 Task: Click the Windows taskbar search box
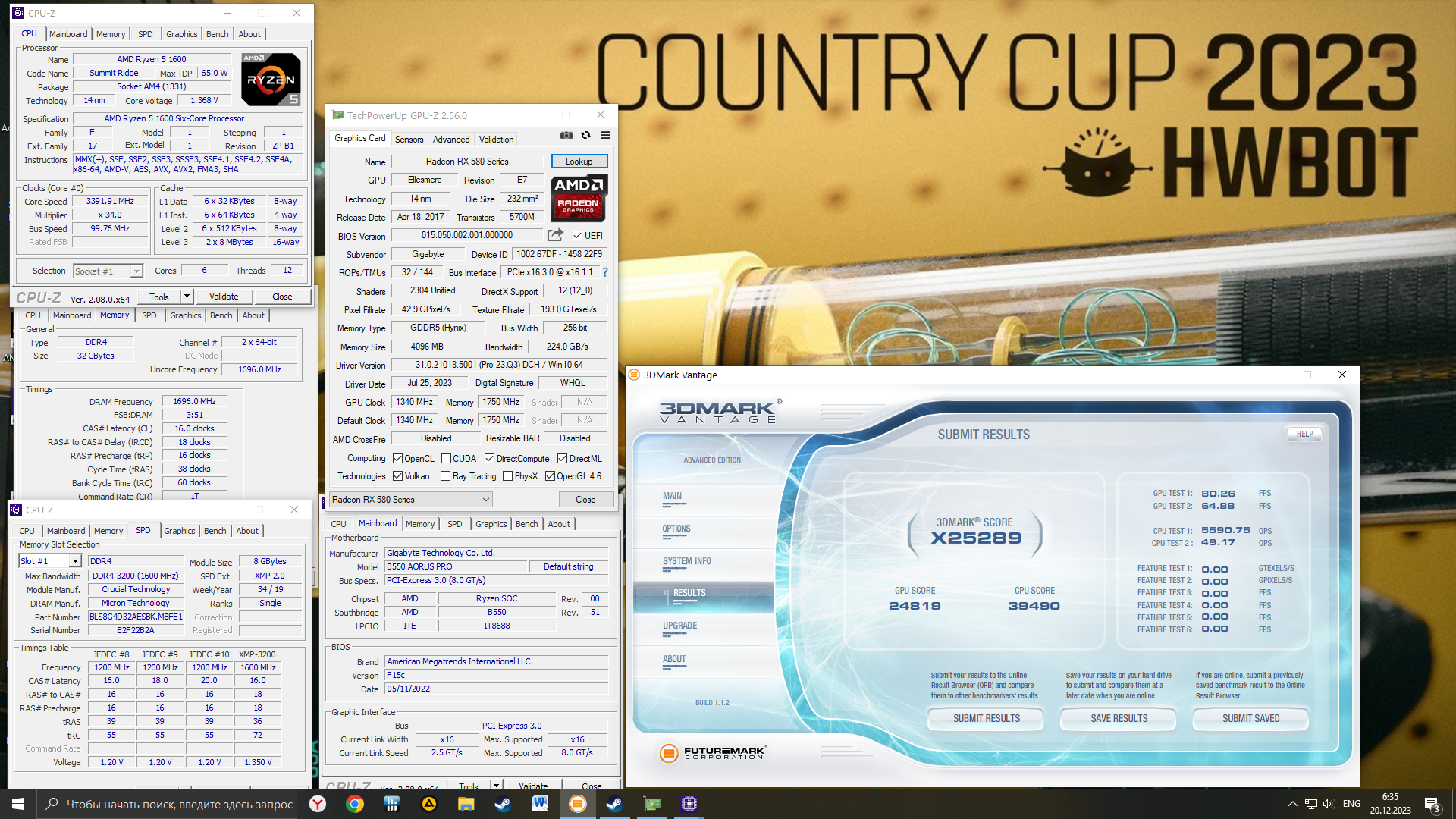click(168, 804)
